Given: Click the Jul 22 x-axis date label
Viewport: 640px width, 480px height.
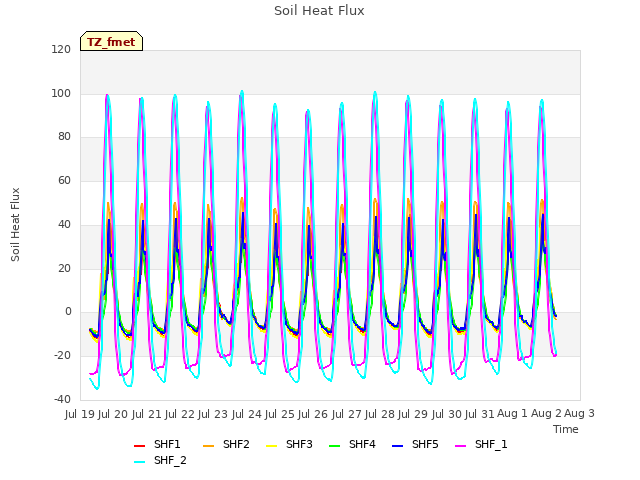Looking at the screenshot, I should [x=180, y=414].
